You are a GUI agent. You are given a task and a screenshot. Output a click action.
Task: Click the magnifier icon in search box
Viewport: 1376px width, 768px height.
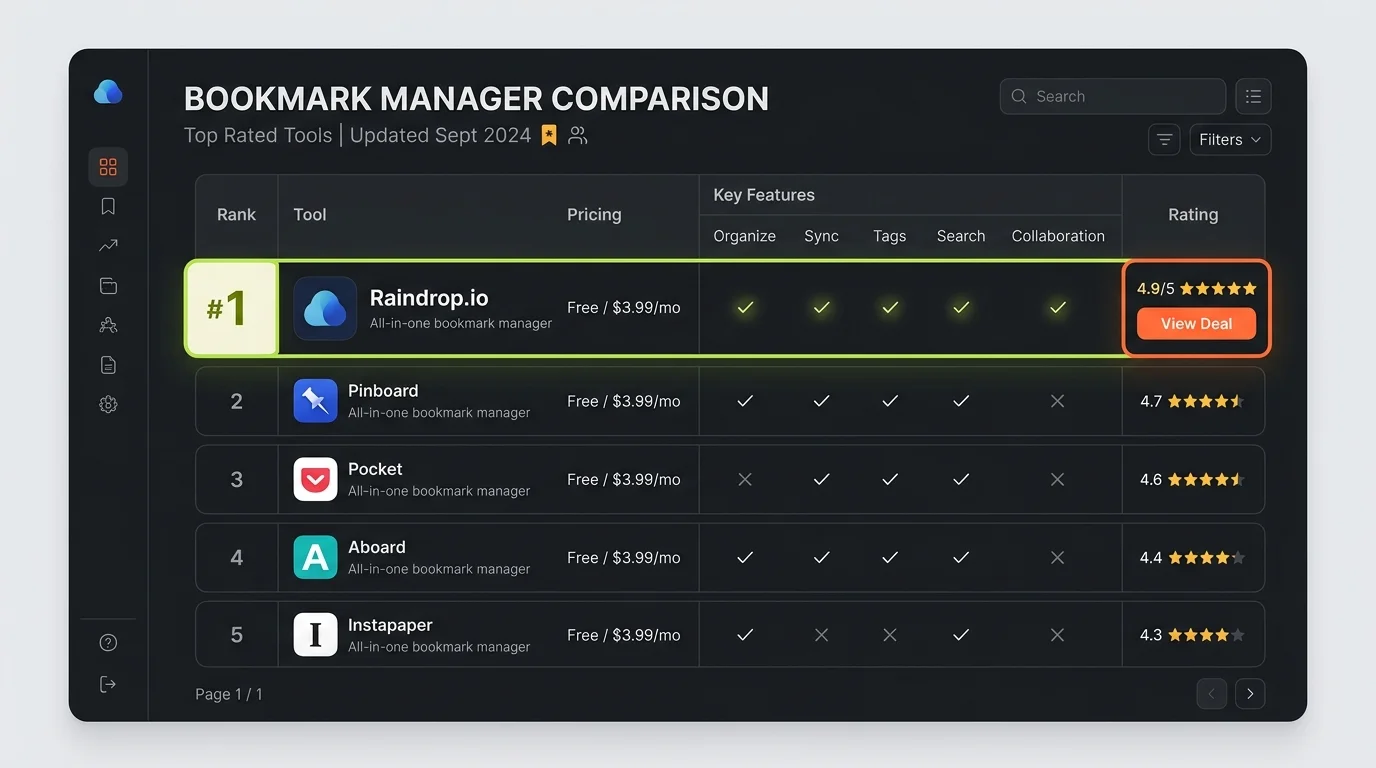[x=1019, y=96]
